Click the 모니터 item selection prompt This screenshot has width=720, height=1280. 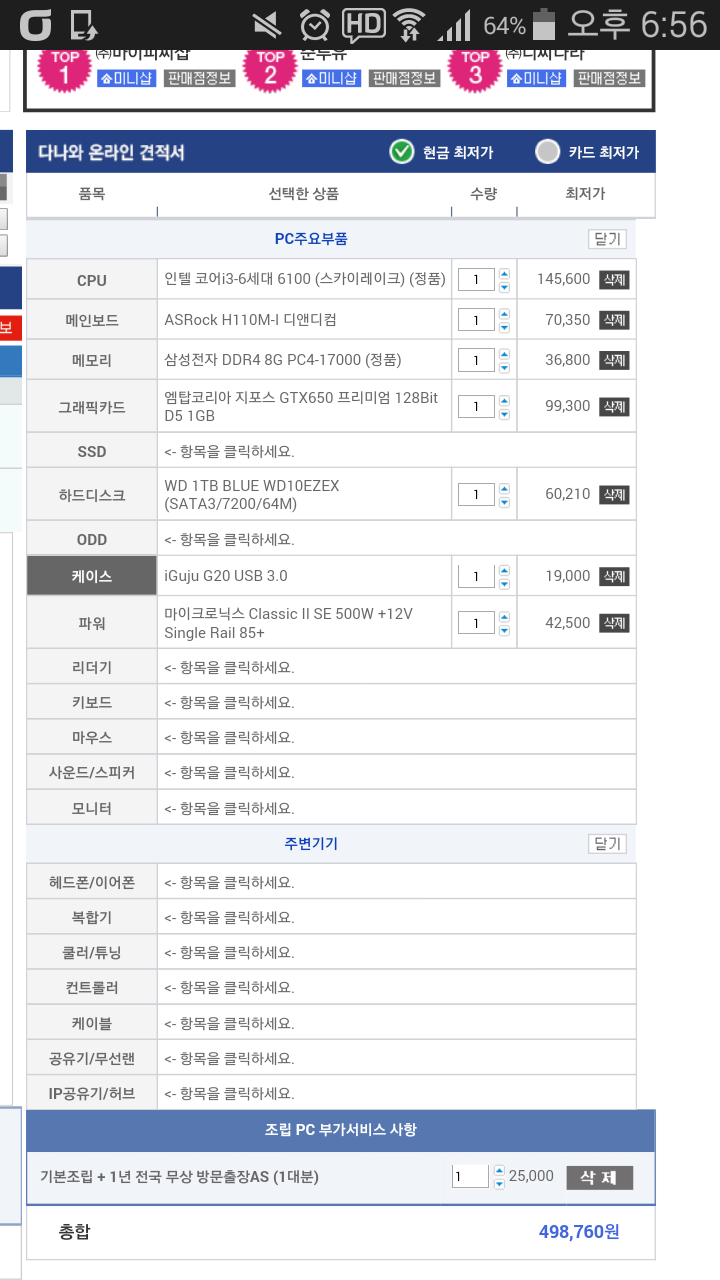click(x=230, y=808)
